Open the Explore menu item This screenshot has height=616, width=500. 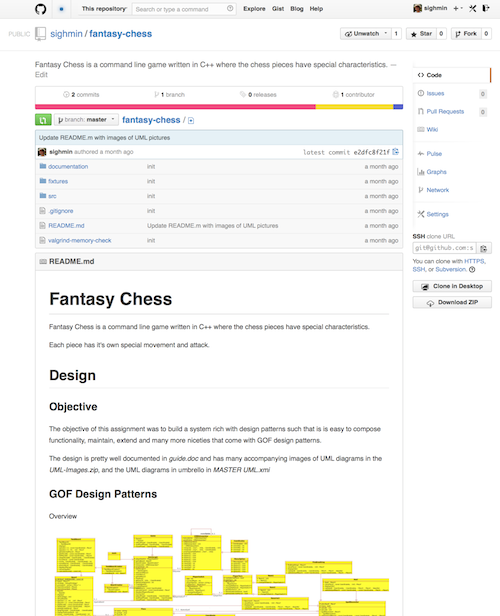(x=254, y=9)
